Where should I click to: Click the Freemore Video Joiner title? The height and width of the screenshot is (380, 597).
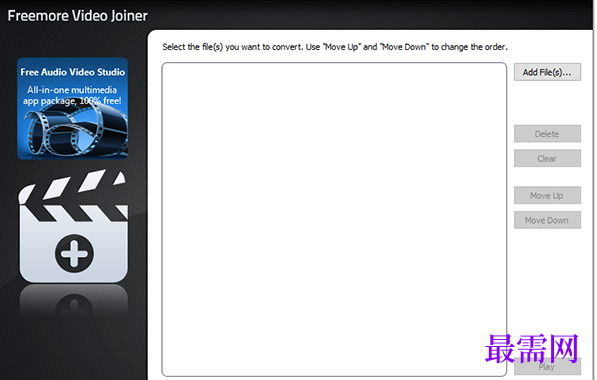tap(77, 16)
